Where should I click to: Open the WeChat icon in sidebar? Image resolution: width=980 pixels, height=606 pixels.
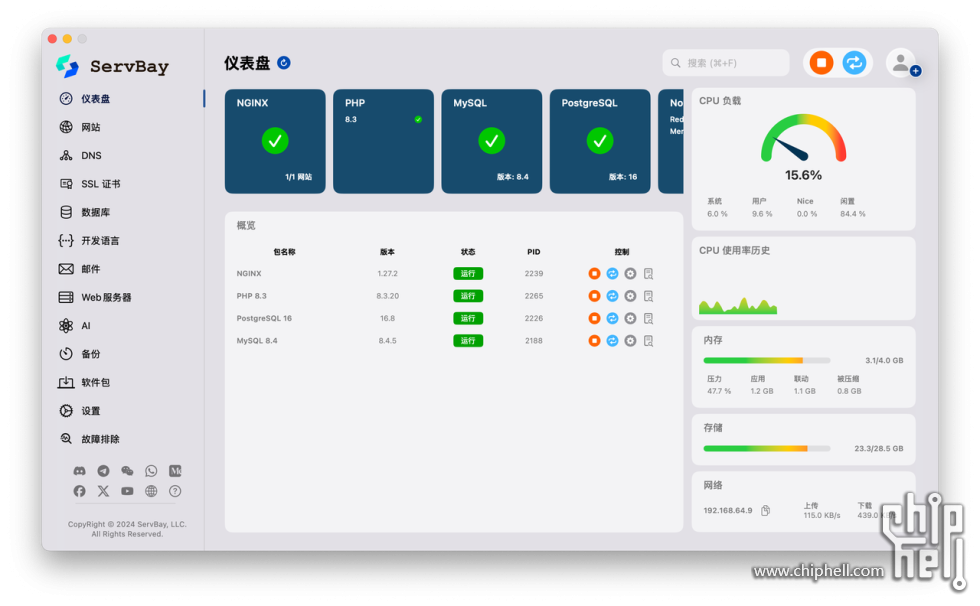click(128, 471)
